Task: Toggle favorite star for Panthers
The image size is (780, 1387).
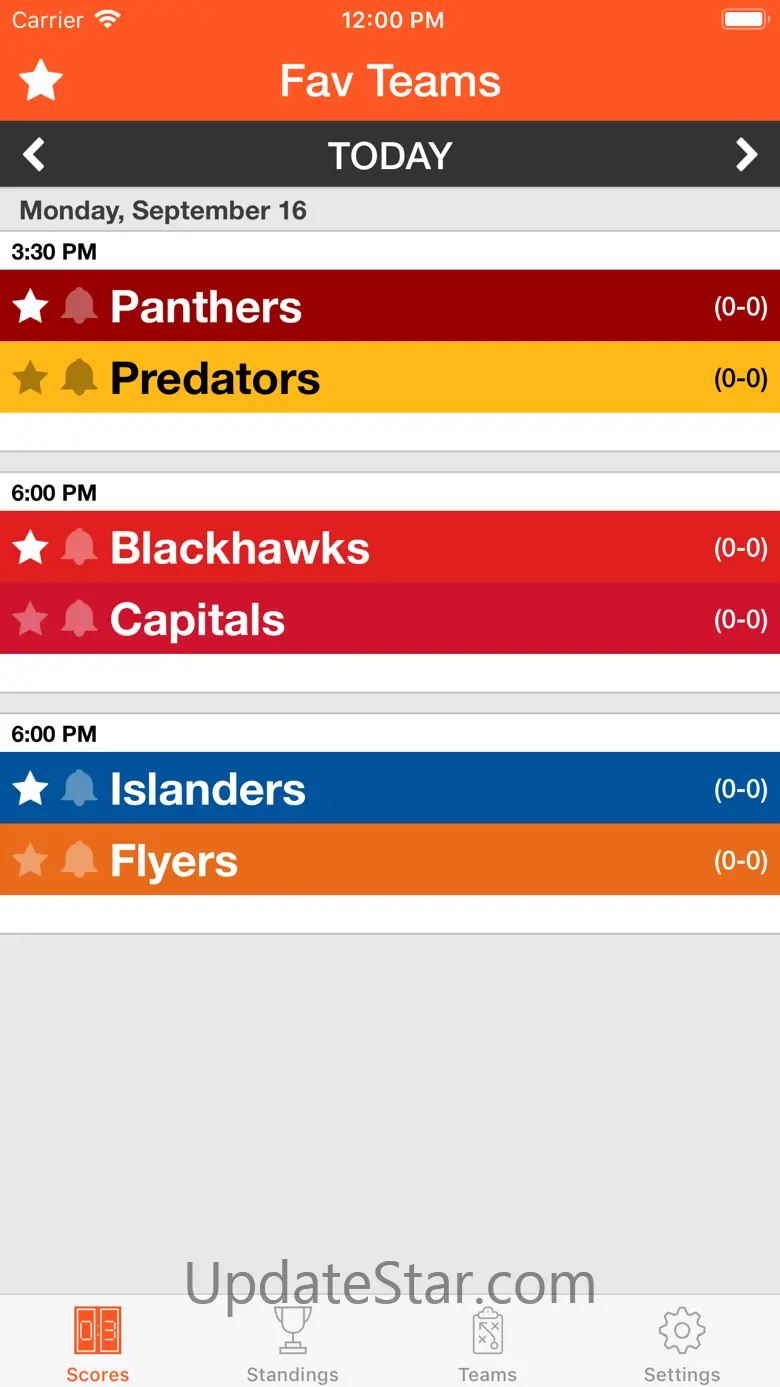Action: point(31,307)
